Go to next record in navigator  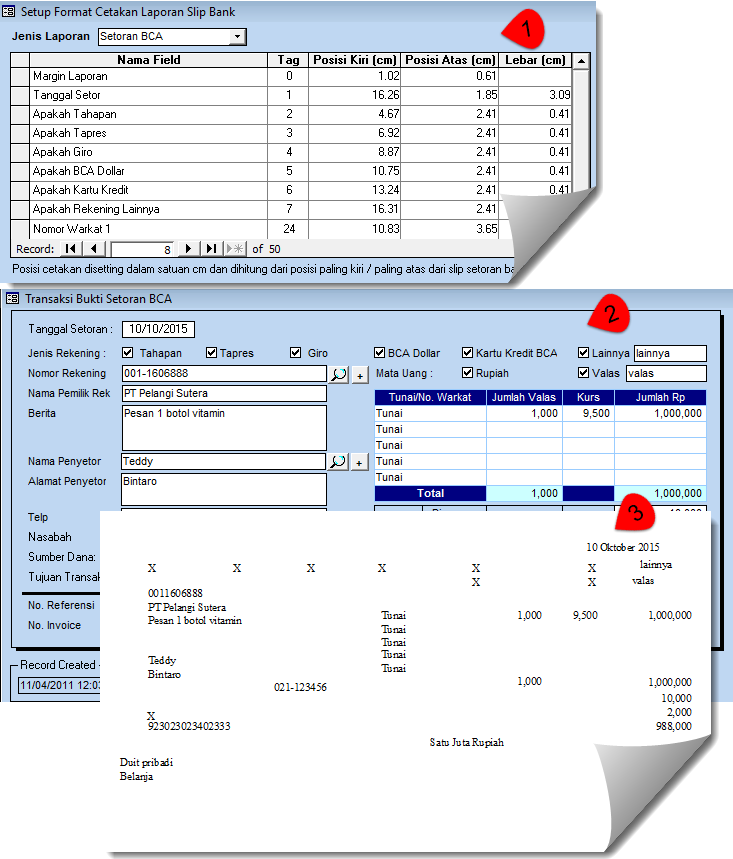[x=188, y=249]
